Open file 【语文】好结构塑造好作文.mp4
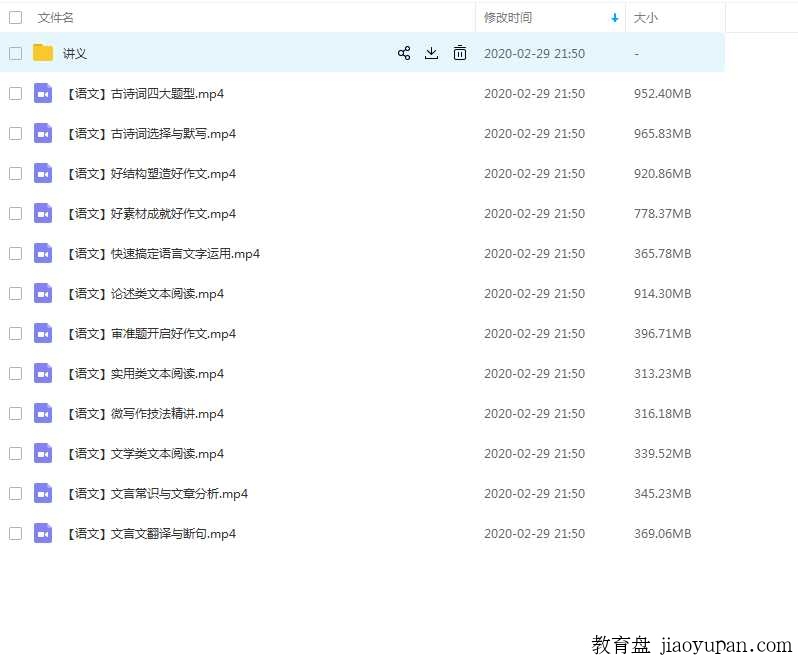The width and height of the screenshot is (798, 660). tap(151, 174)
